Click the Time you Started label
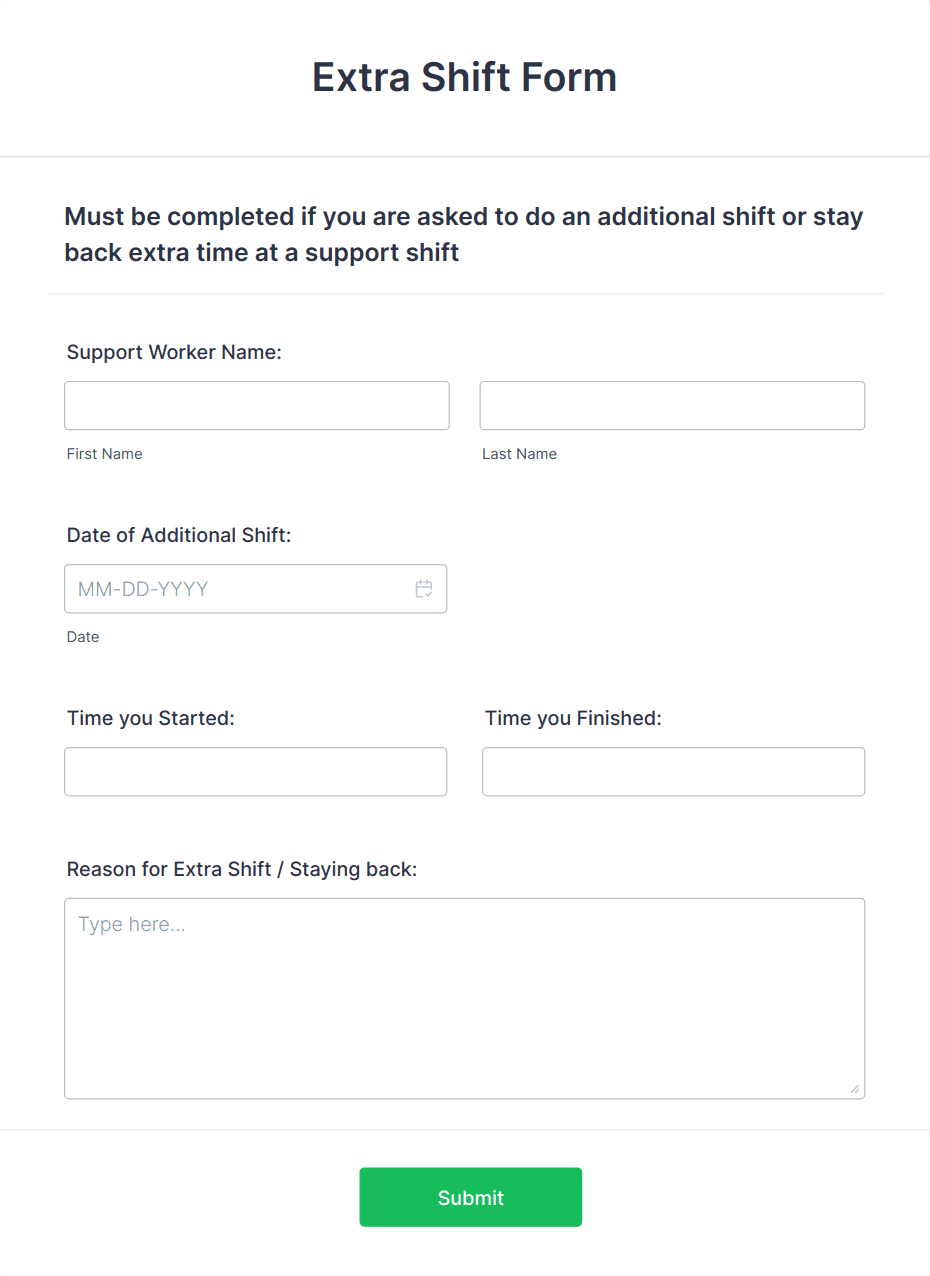 coord(150,717)
